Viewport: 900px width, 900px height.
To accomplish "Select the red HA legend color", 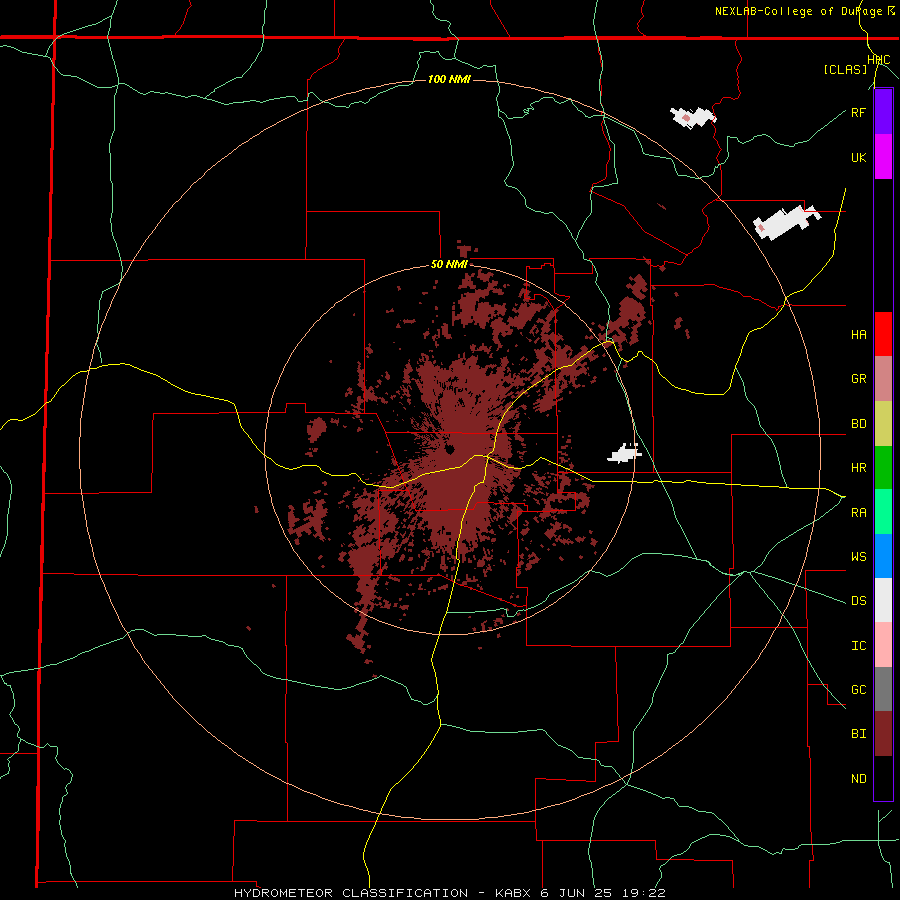I will pyautogui.click(x=883, y=334).
